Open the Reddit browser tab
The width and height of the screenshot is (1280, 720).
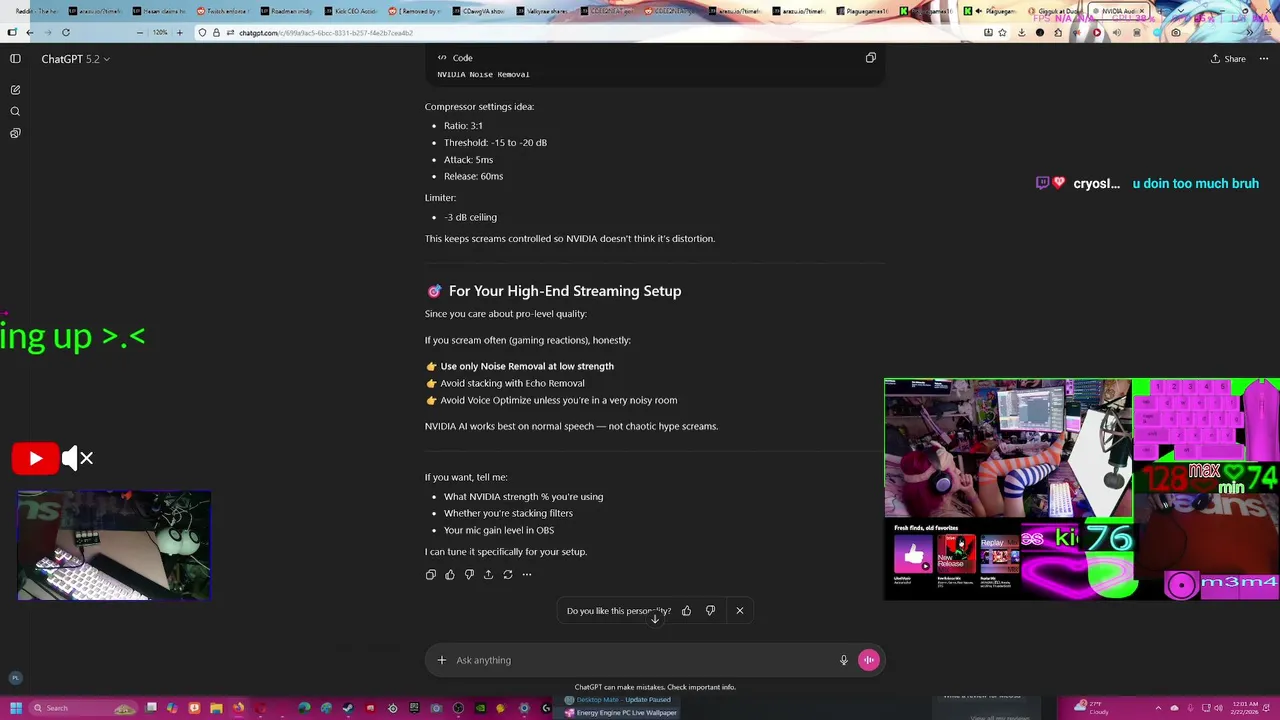(35, 11)
